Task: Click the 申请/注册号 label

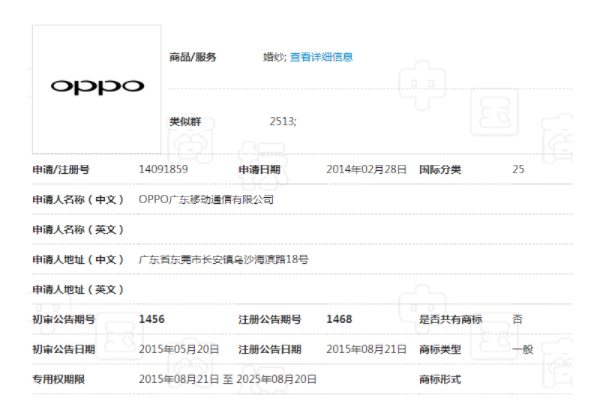Action: (x=61, y=169)
